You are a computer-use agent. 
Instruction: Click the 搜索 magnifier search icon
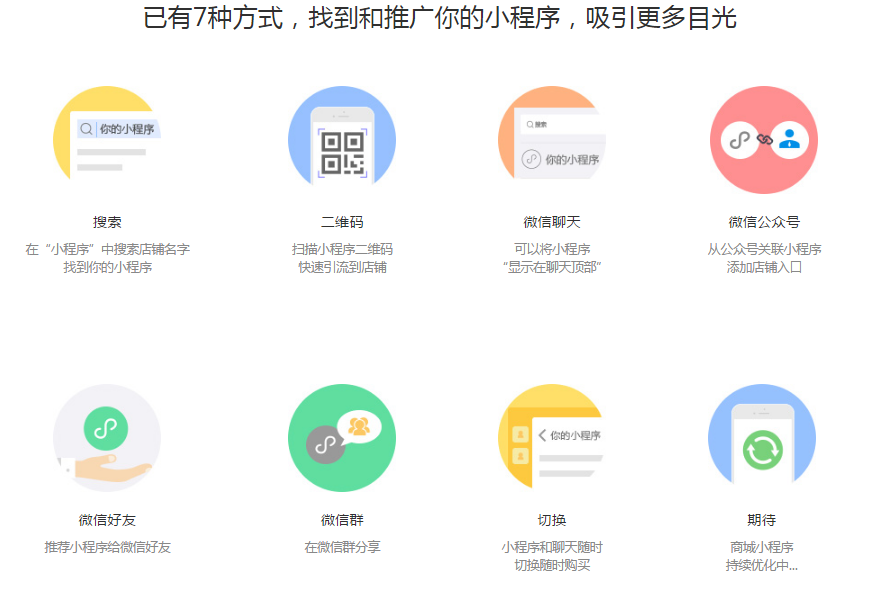89,128
